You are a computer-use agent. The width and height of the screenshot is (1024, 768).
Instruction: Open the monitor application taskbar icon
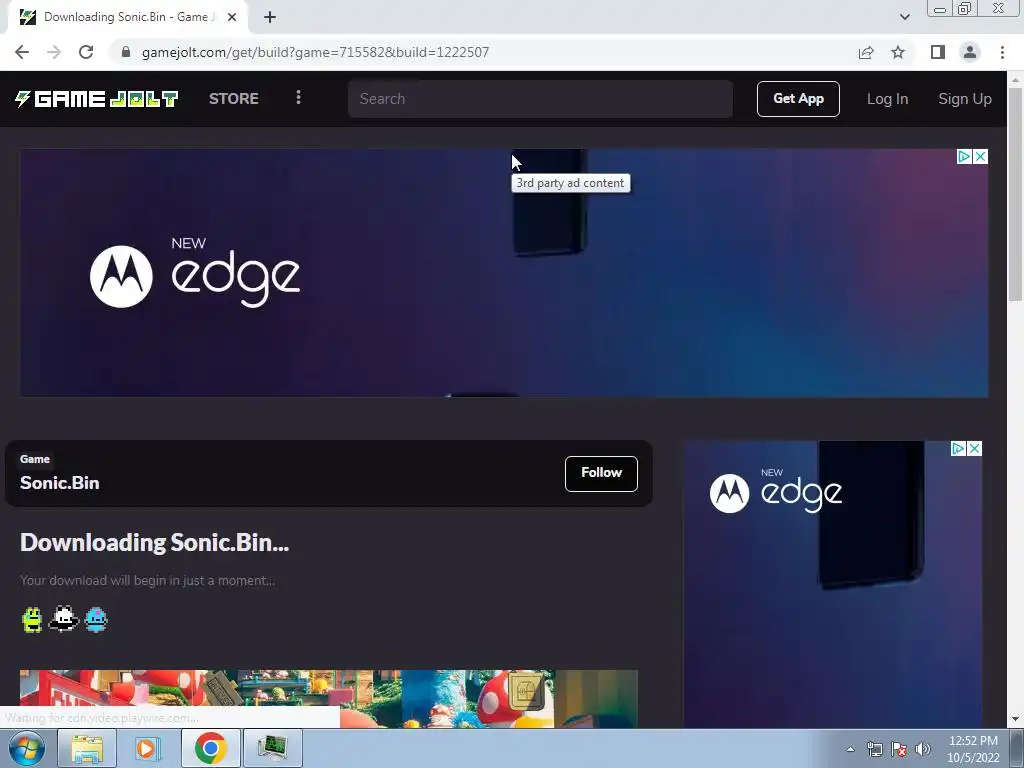272,748
